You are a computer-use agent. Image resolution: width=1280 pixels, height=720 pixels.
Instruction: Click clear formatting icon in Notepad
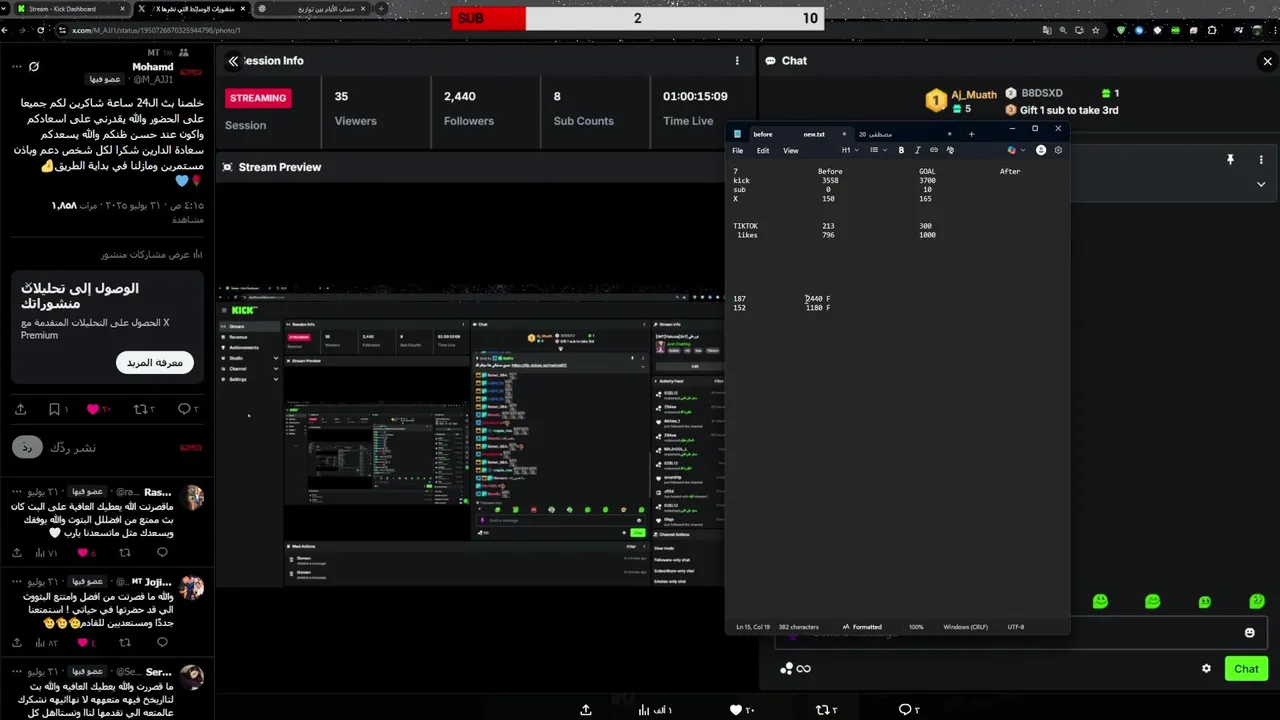[x=950, y=150]
